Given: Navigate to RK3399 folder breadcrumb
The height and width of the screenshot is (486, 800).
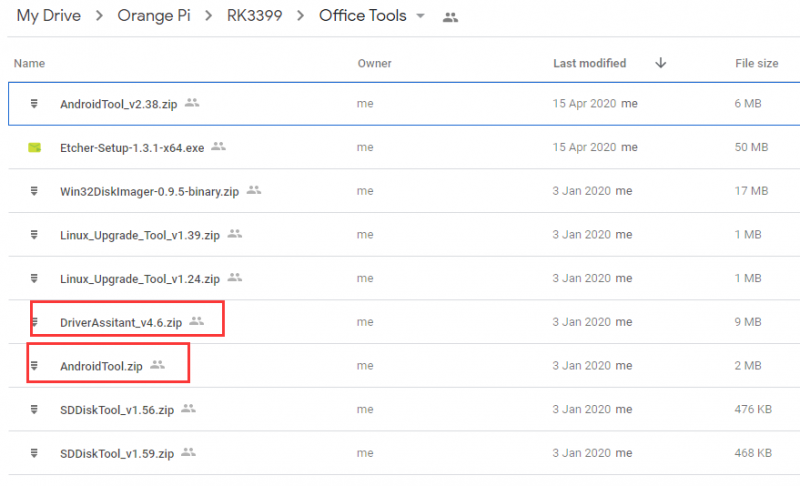Looking at the screenshot, I should 254,16.
